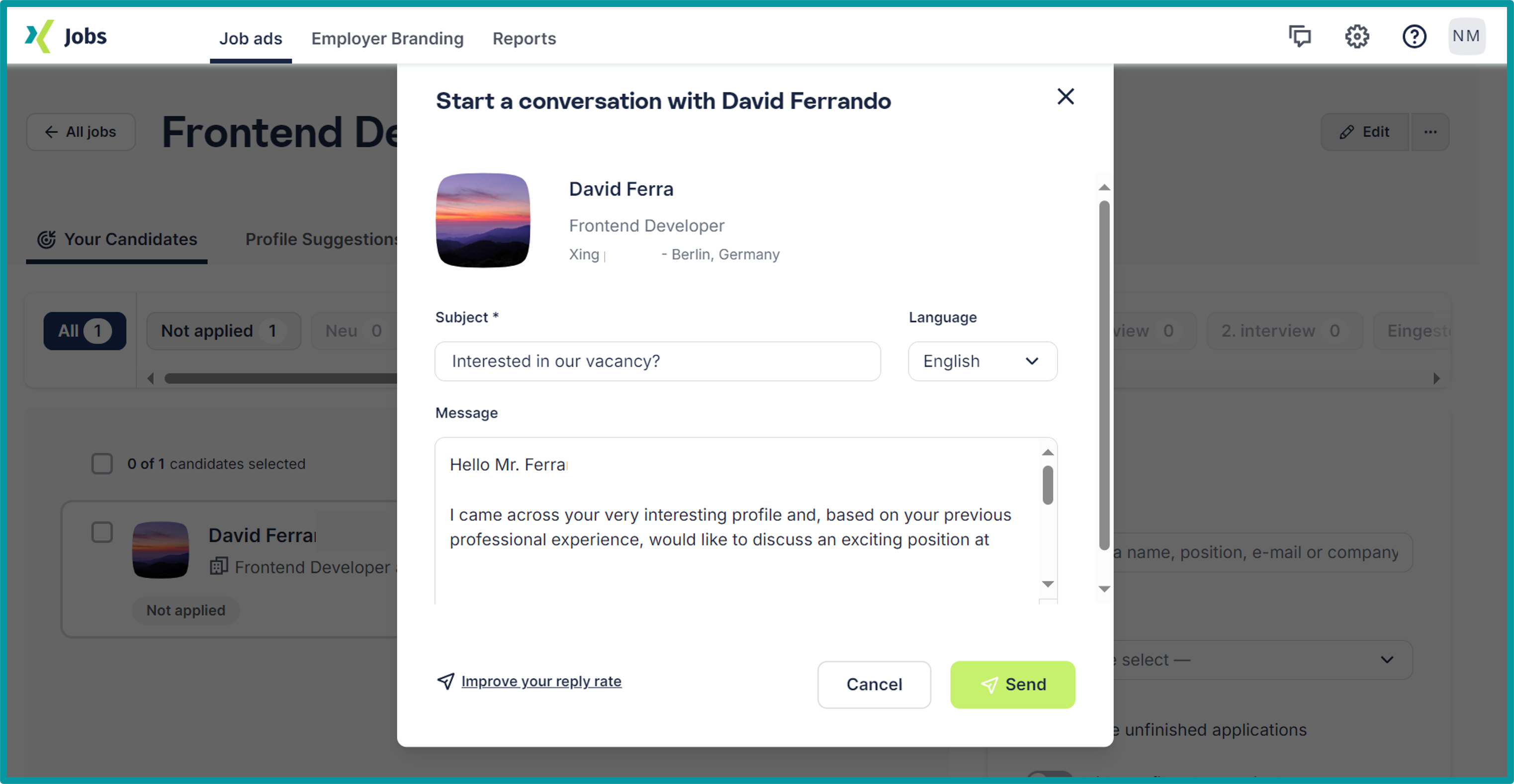Open the Language dropdown set to English

point(982,361)
